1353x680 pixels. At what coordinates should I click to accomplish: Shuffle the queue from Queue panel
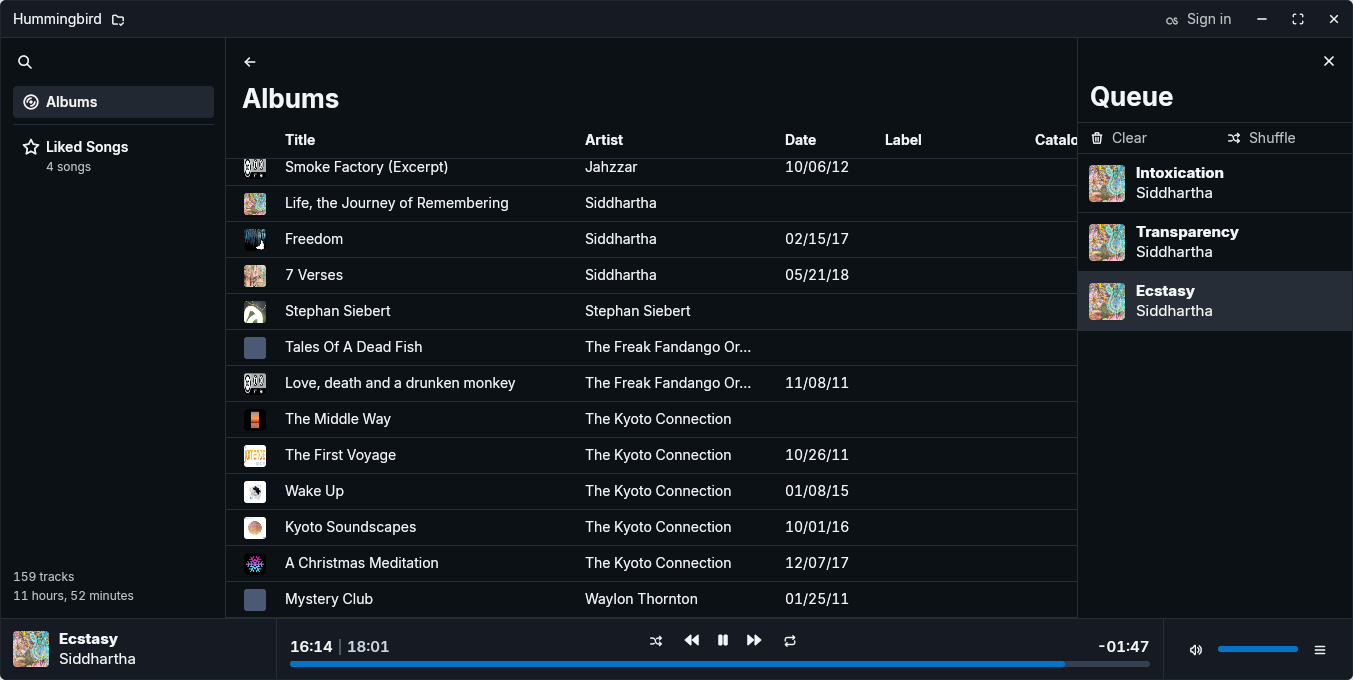1261,138
